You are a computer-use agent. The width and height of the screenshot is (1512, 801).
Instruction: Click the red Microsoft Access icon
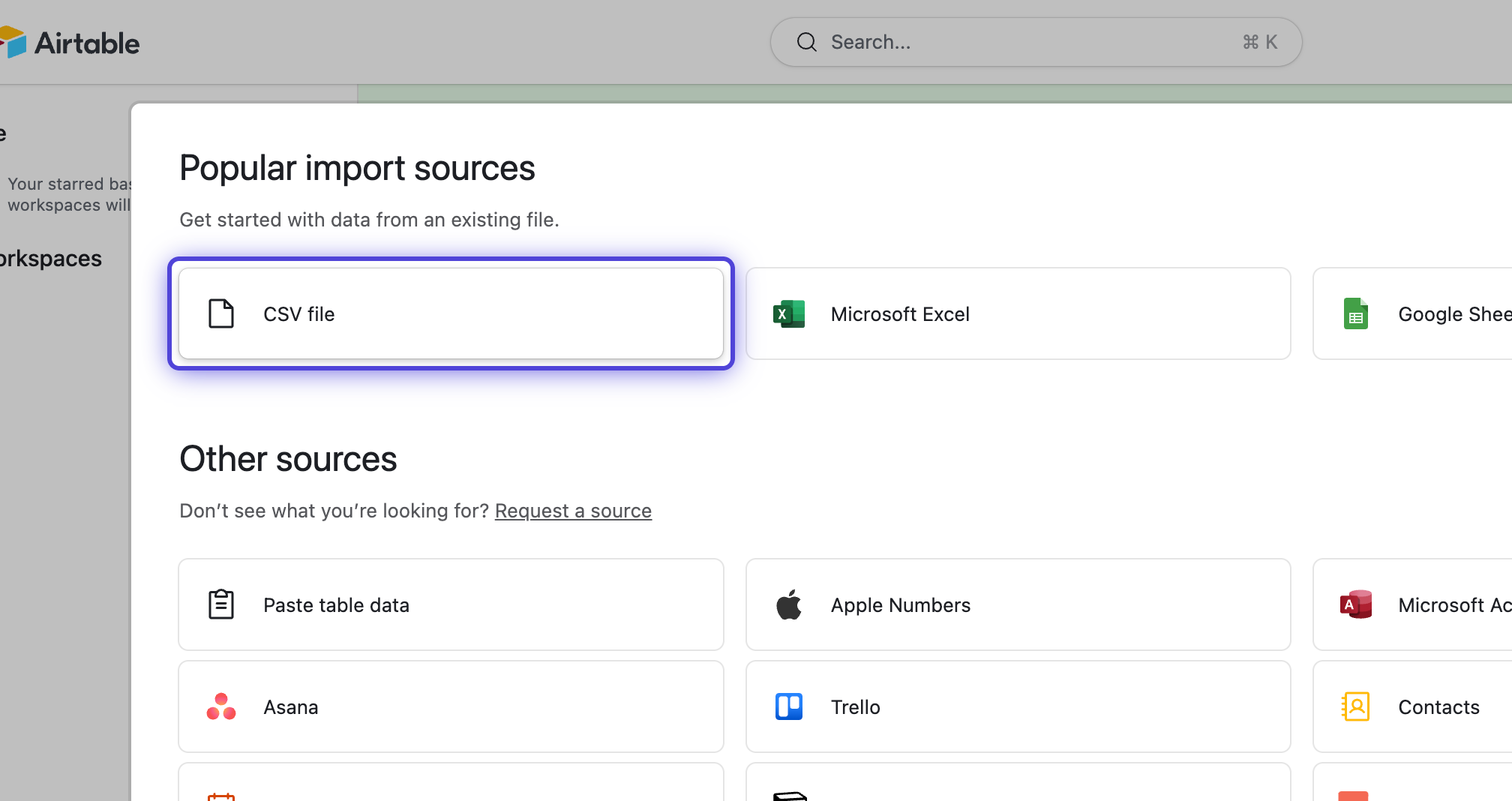(1355, 604)
